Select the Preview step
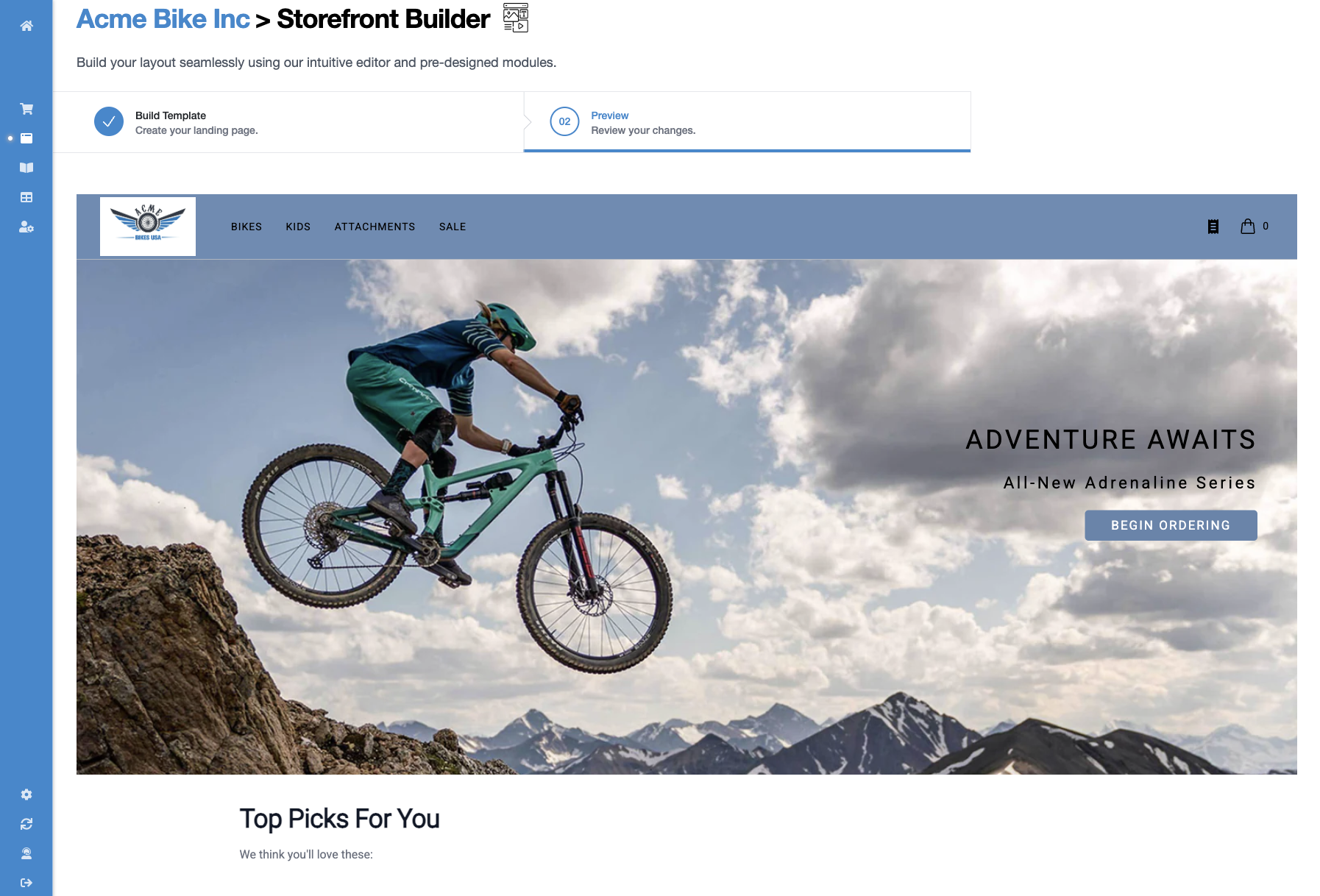The width and height of the screenshot is (1320, 896). pos(747,122)
